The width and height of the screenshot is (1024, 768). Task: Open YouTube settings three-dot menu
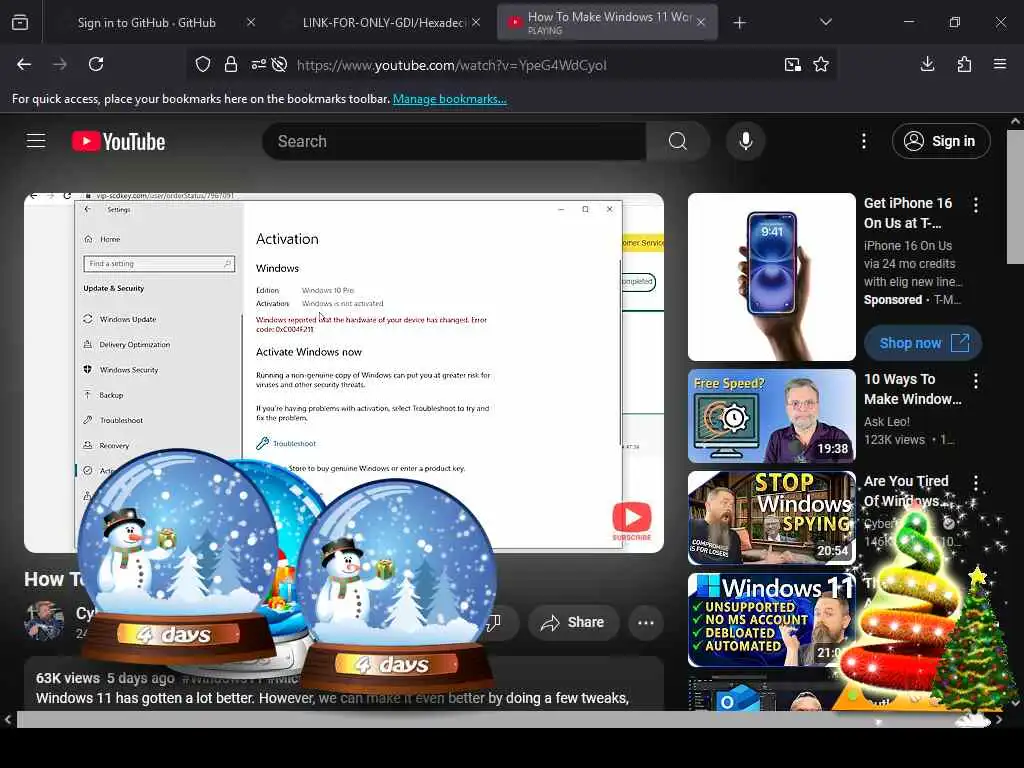tap(864, 141)
